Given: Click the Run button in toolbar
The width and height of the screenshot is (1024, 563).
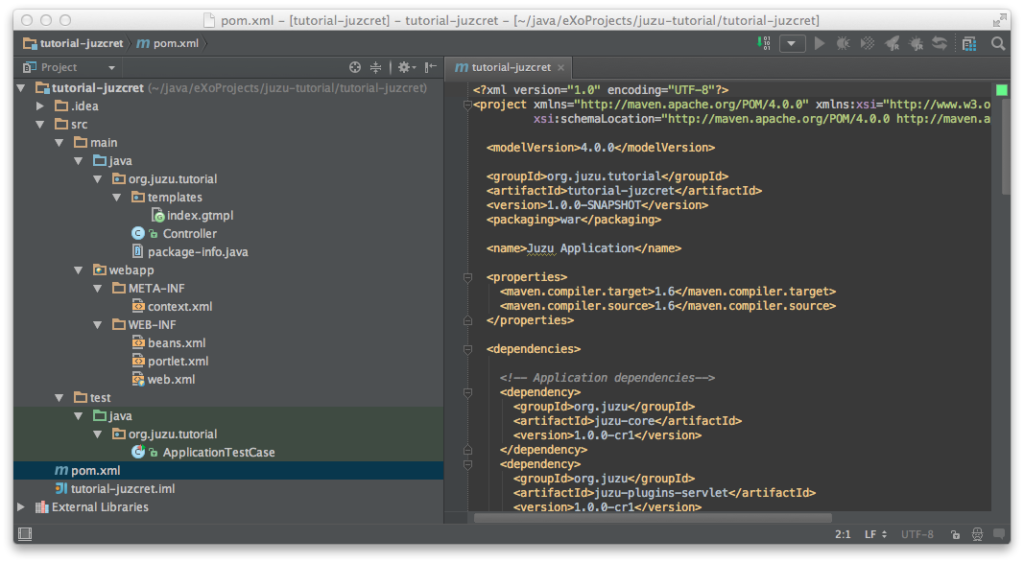Looking at the screenshot, I should (820, 44).
